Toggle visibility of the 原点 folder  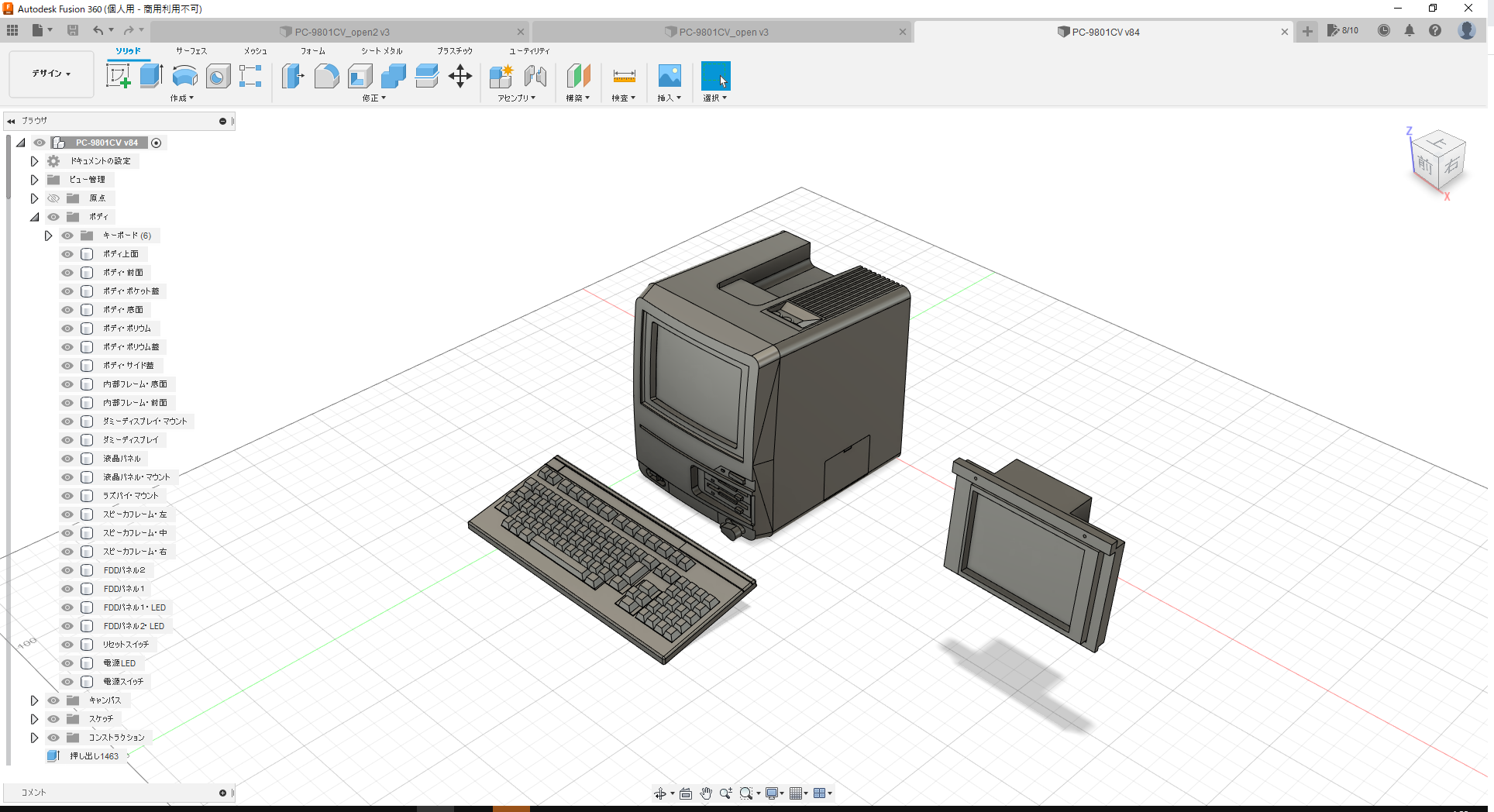[53, 198]
